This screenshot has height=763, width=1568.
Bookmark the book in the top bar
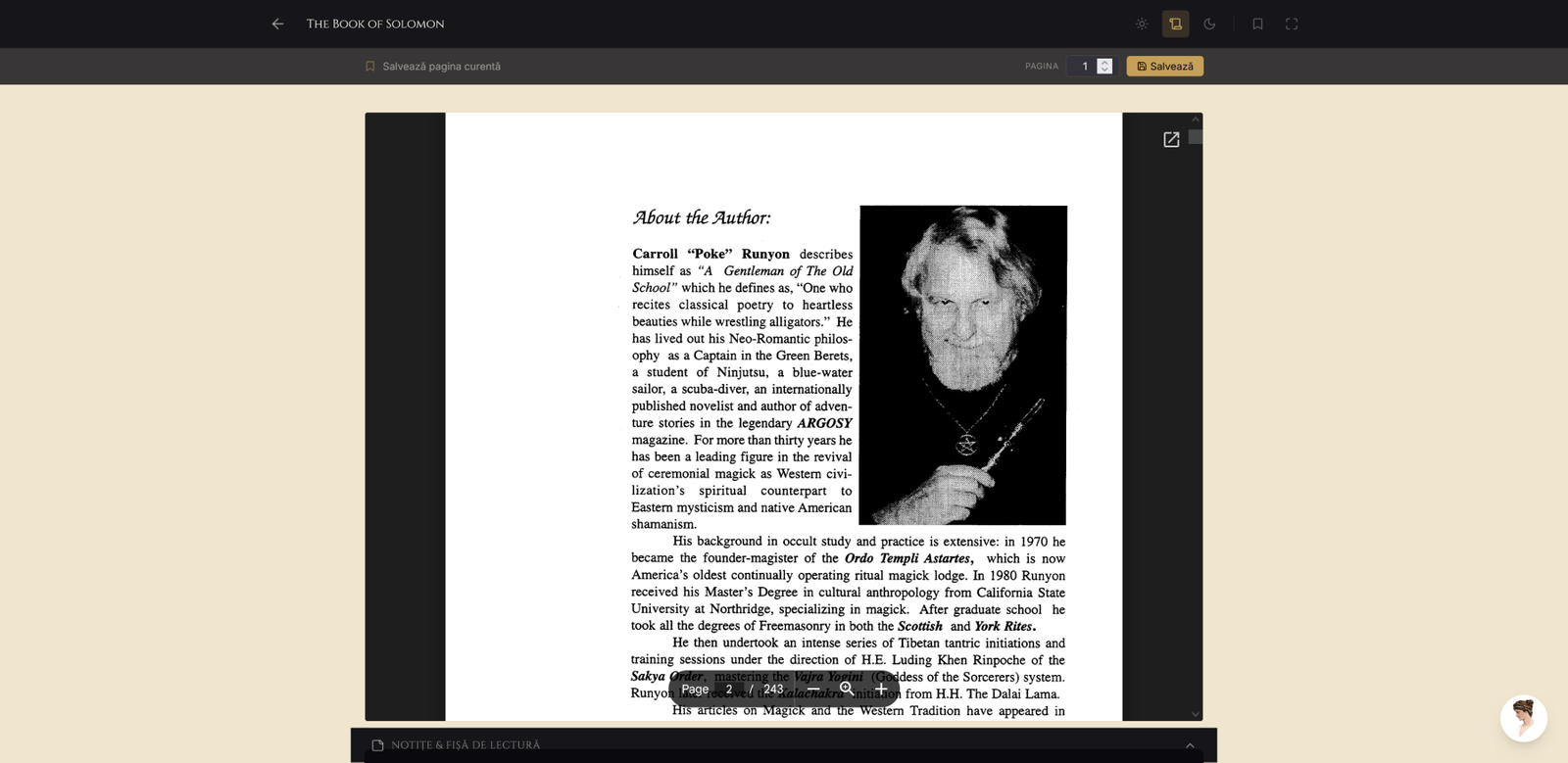coord(1257,24)
